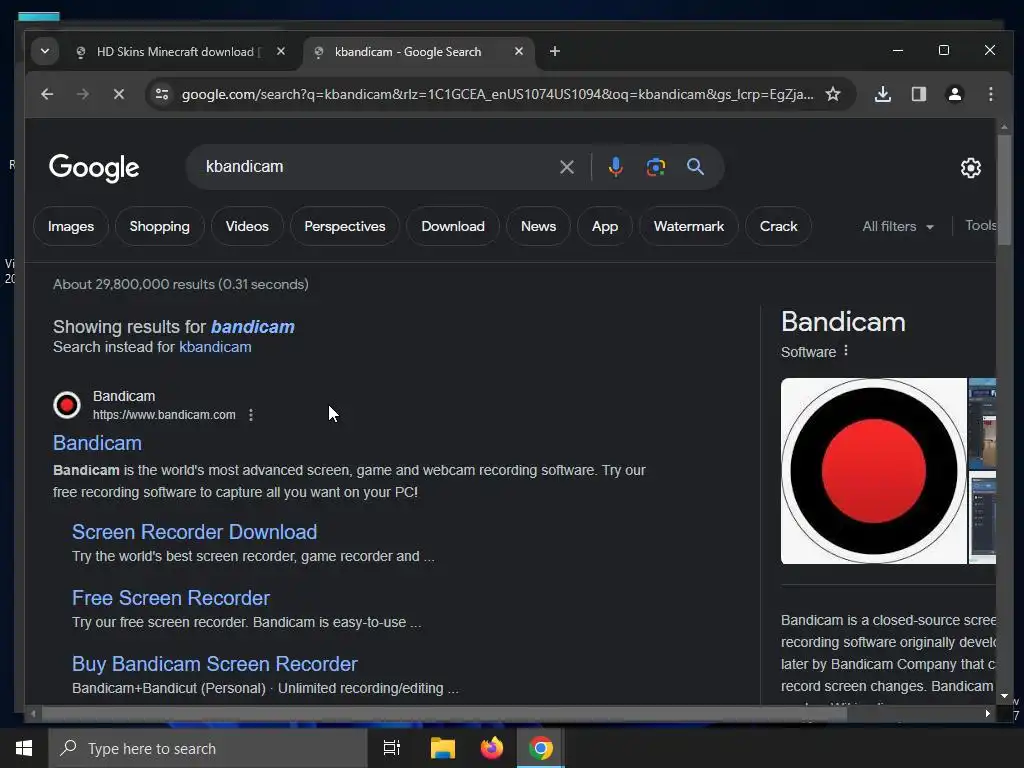Open the Bandicam main result title

pyautogui.click(x=97, y=443)
